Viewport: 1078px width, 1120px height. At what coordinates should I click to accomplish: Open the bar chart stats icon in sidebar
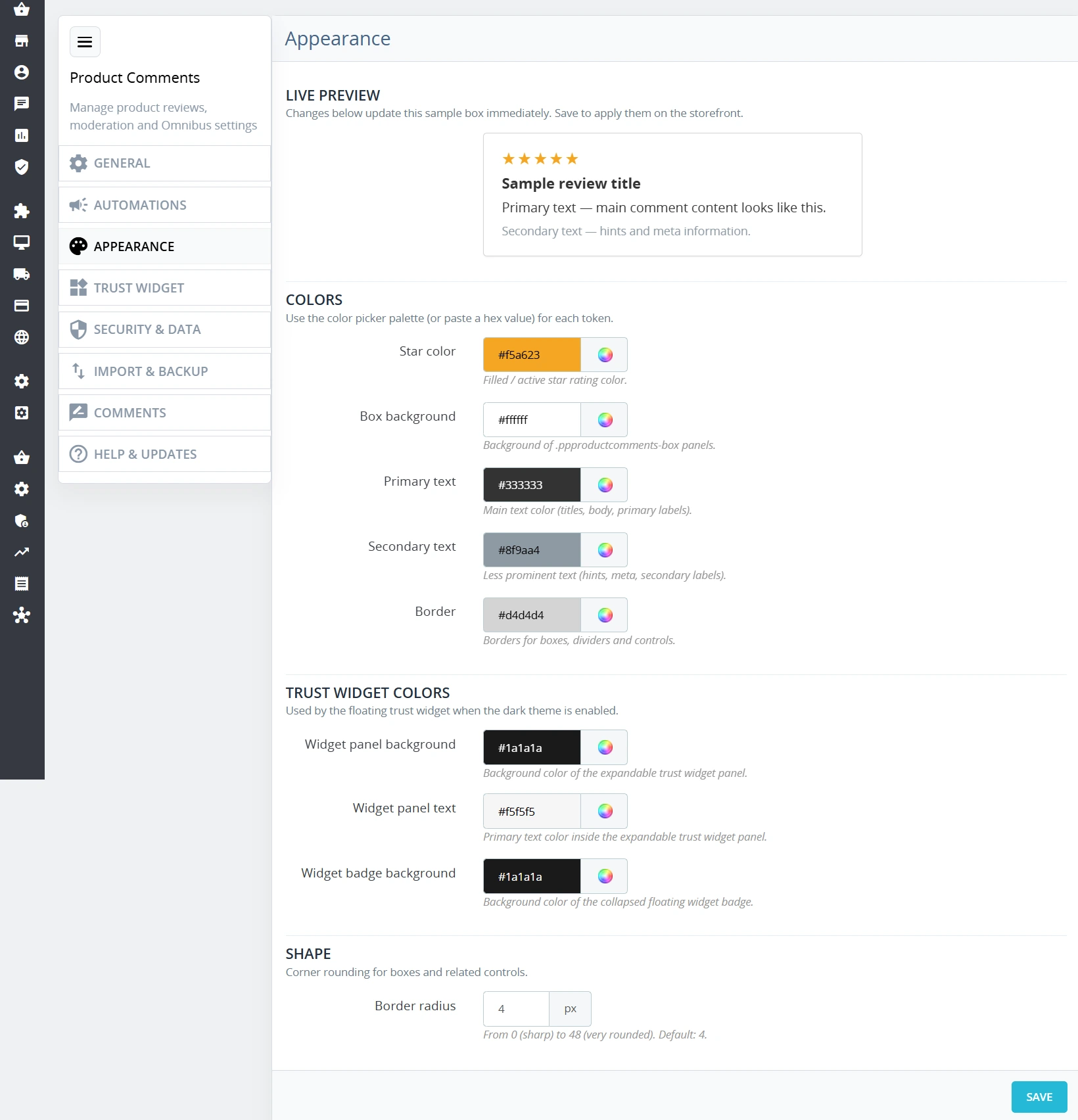(x=22, y=135)
